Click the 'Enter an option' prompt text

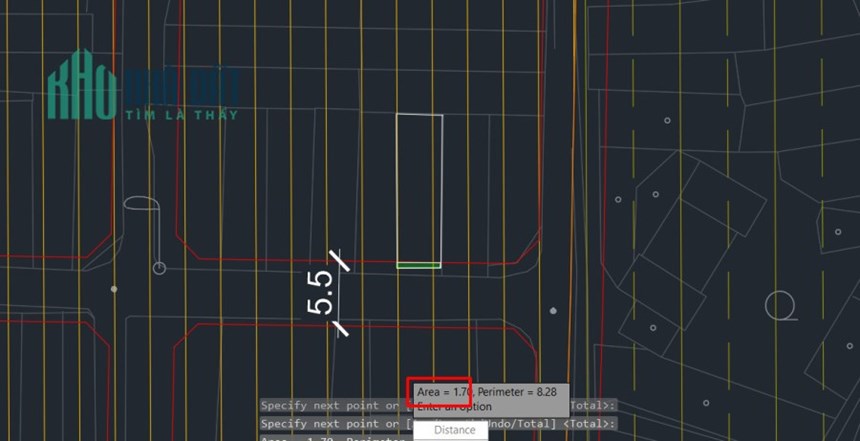[x=454, y=408]
